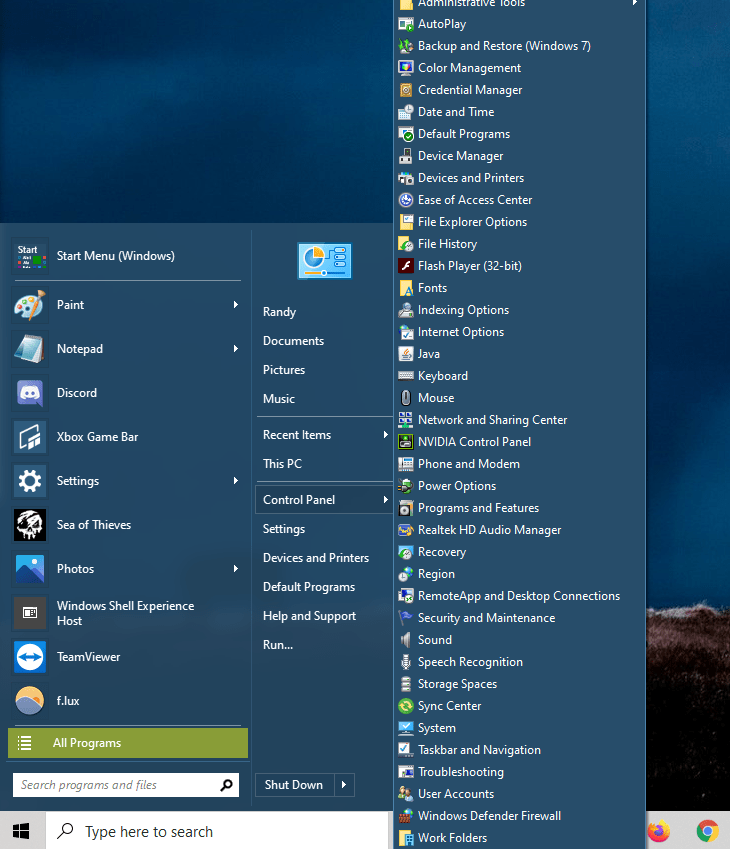Image resolution: width=730 pixels, height=849 pixels.
Task: Open the NVIDIA Control Panel icon
Action: pos(406,442)
